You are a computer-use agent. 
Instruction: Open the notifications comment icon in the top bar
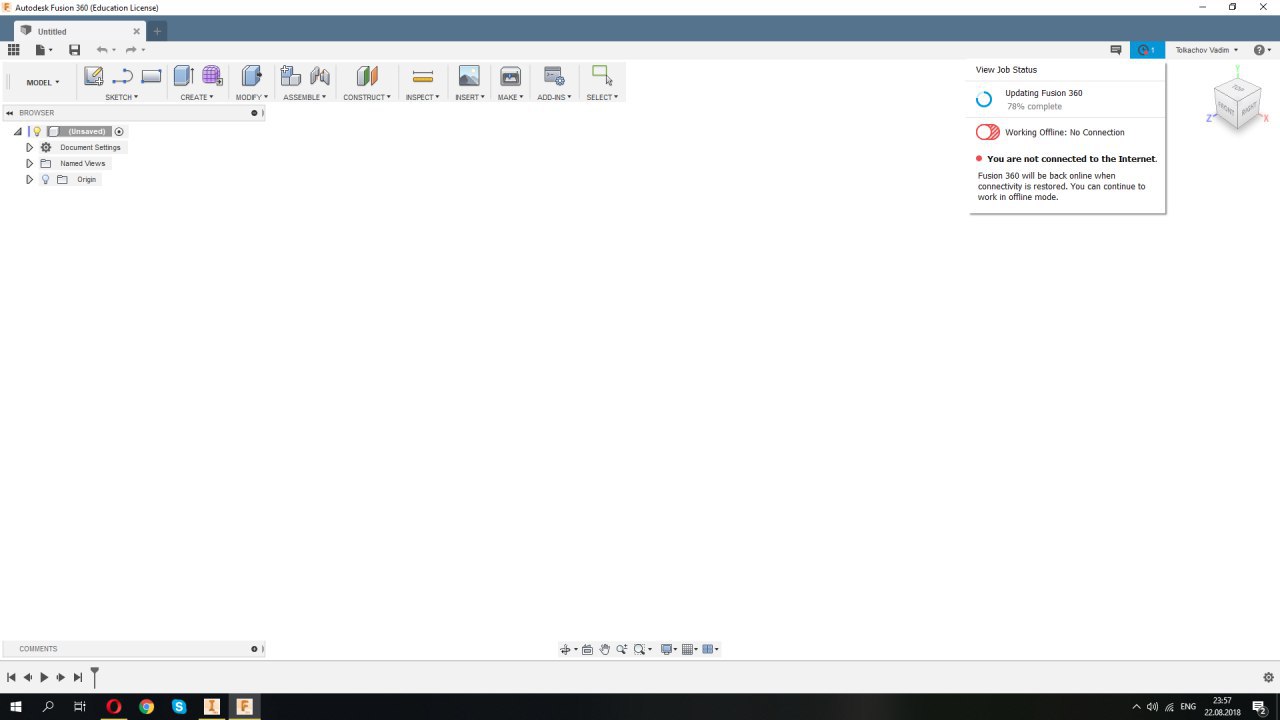point(1116,50)
